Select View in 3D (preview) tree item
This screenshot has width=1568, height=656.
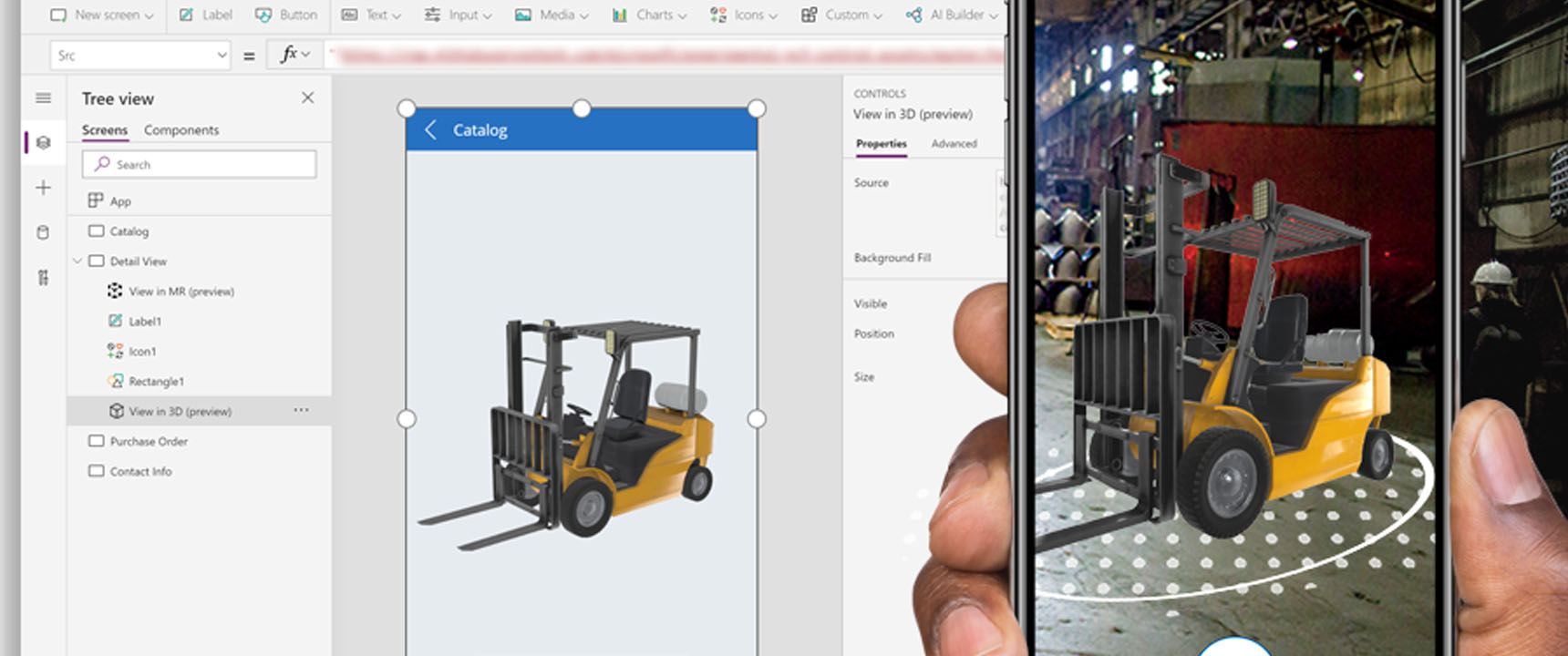pyautogui.click(x=199, y=411)
